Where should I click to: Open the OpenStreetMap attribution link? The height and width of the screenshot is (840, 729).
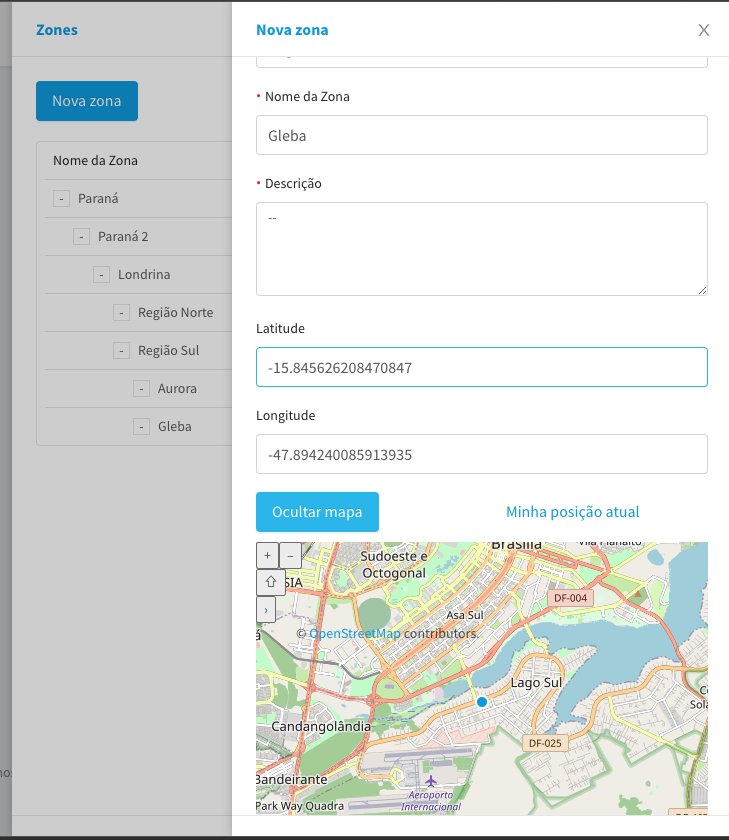[354, 634]
